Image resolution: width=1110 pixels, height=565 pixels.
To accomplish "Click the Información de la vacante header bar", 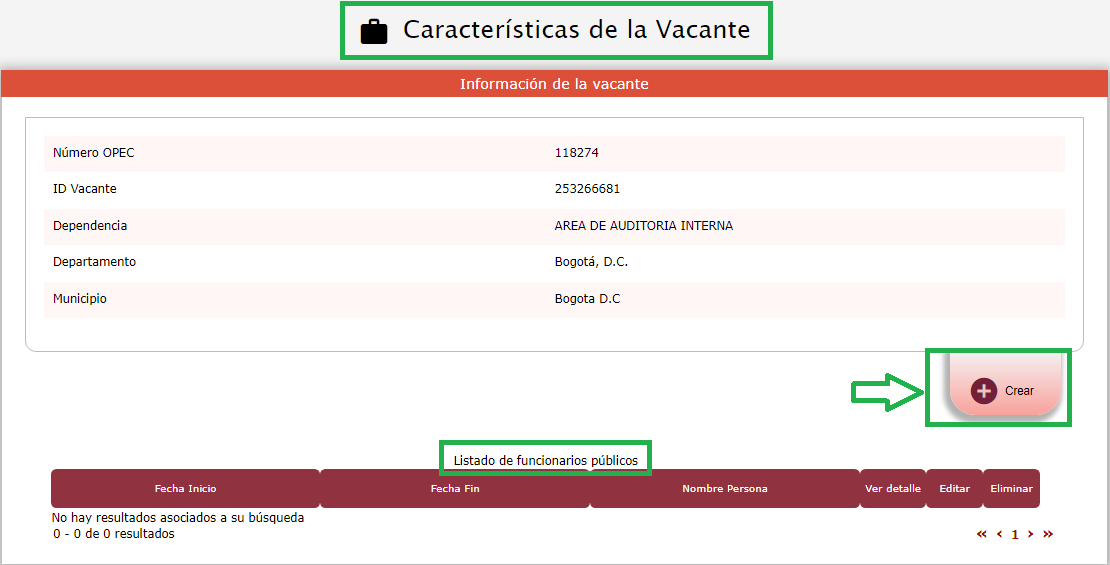I will [554, 84].
